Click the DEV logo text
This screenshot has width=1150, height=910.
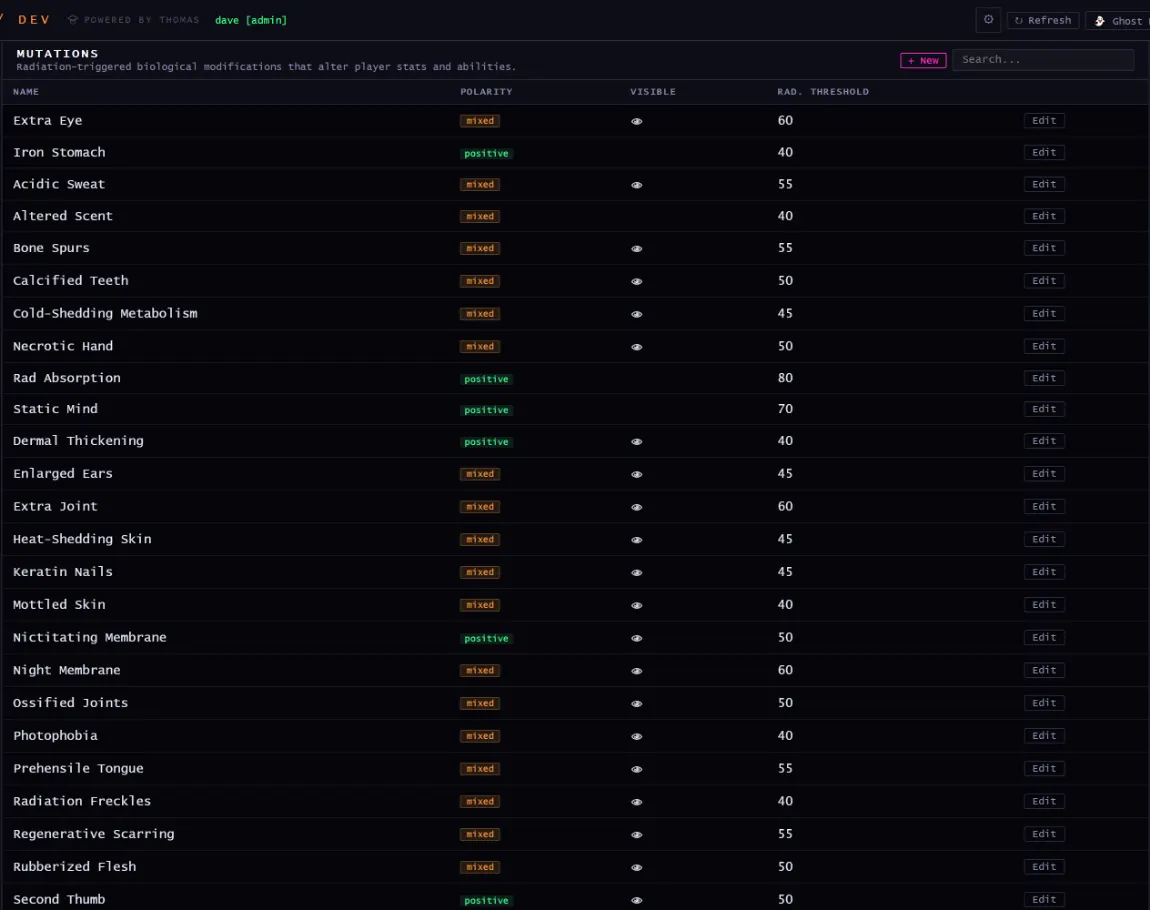tap(34, 20)
